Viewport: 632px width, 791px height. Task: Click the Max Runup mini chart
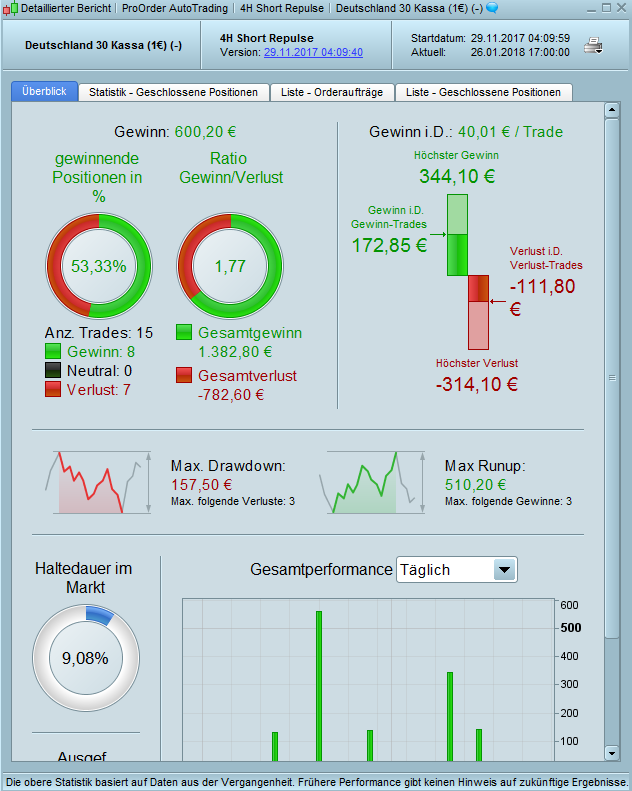372,483
